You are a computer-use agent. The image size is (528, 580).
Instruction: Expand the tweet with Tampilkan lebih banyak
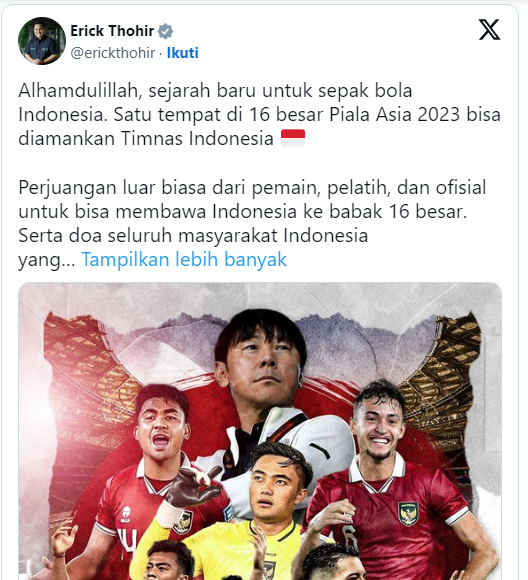pyautogui.click(x=184, y=259)
